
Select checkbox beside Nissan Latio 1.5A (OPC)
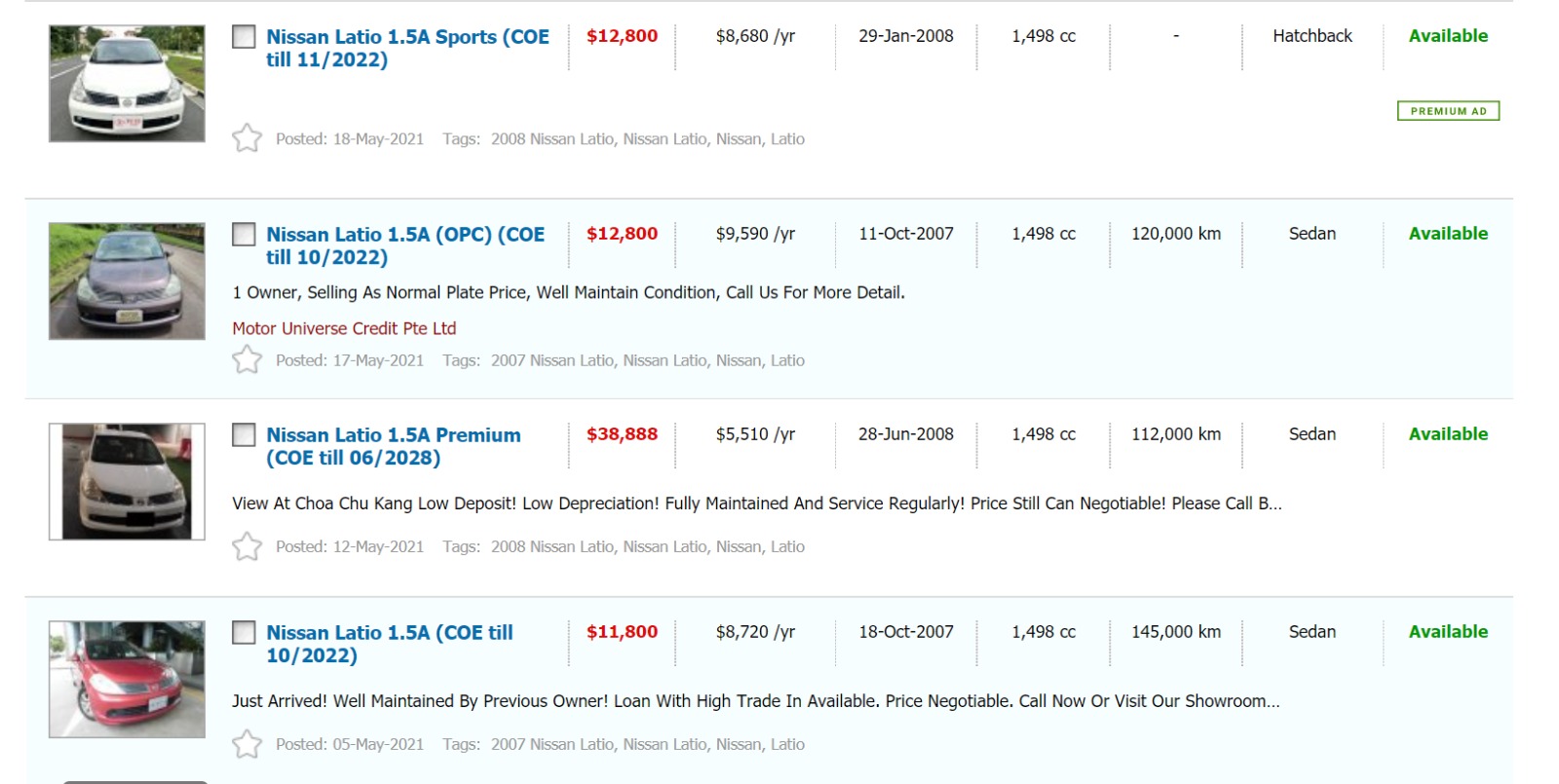[x=244, y=235]
